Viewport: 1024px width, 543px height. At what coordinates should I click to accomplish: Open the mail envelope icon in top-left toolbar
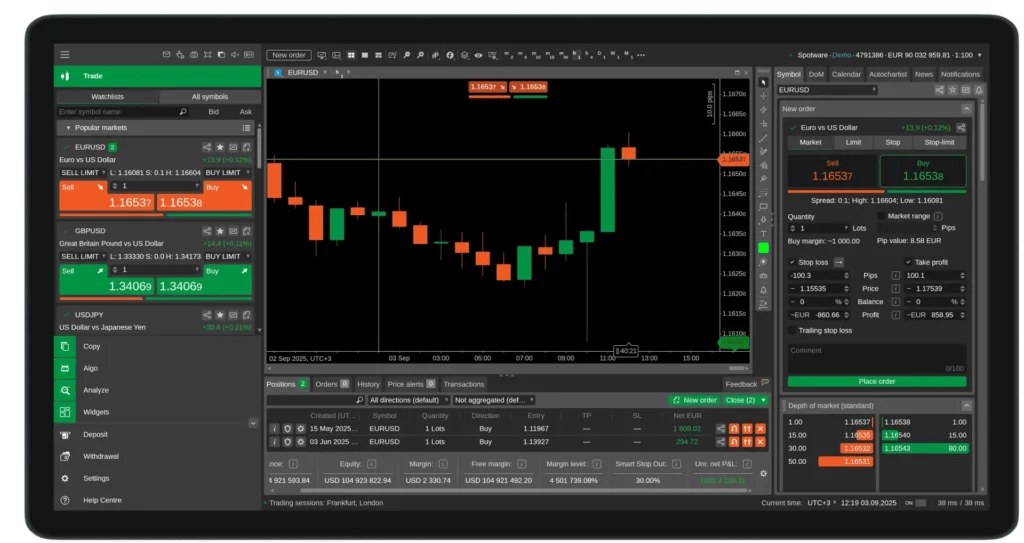(x=166, y=55)
